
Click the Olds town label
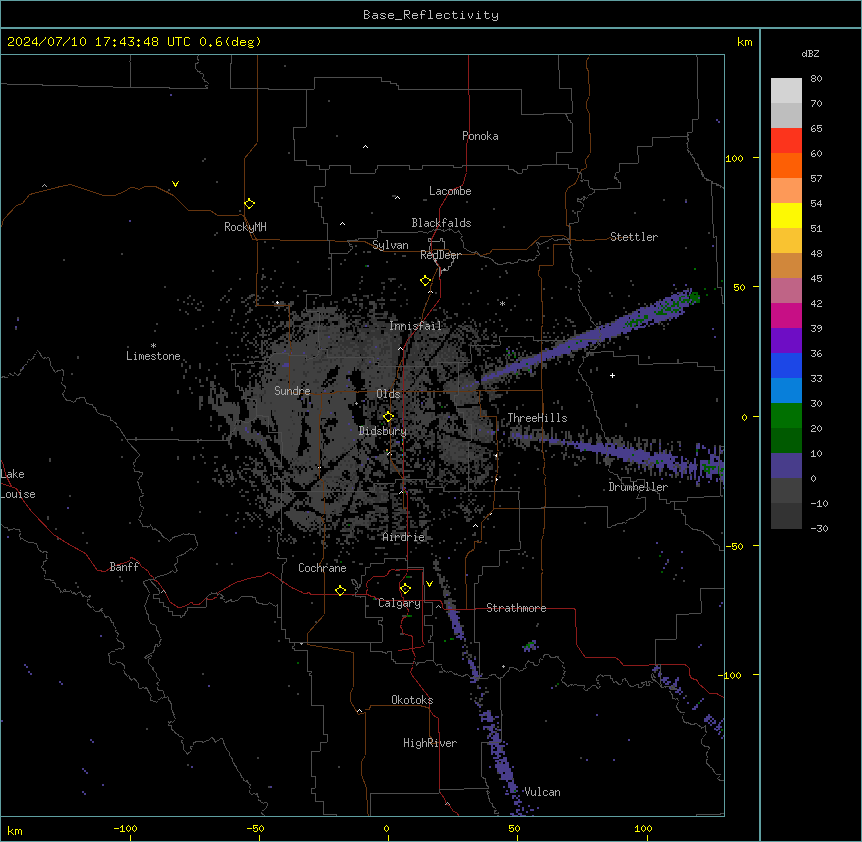388,394
